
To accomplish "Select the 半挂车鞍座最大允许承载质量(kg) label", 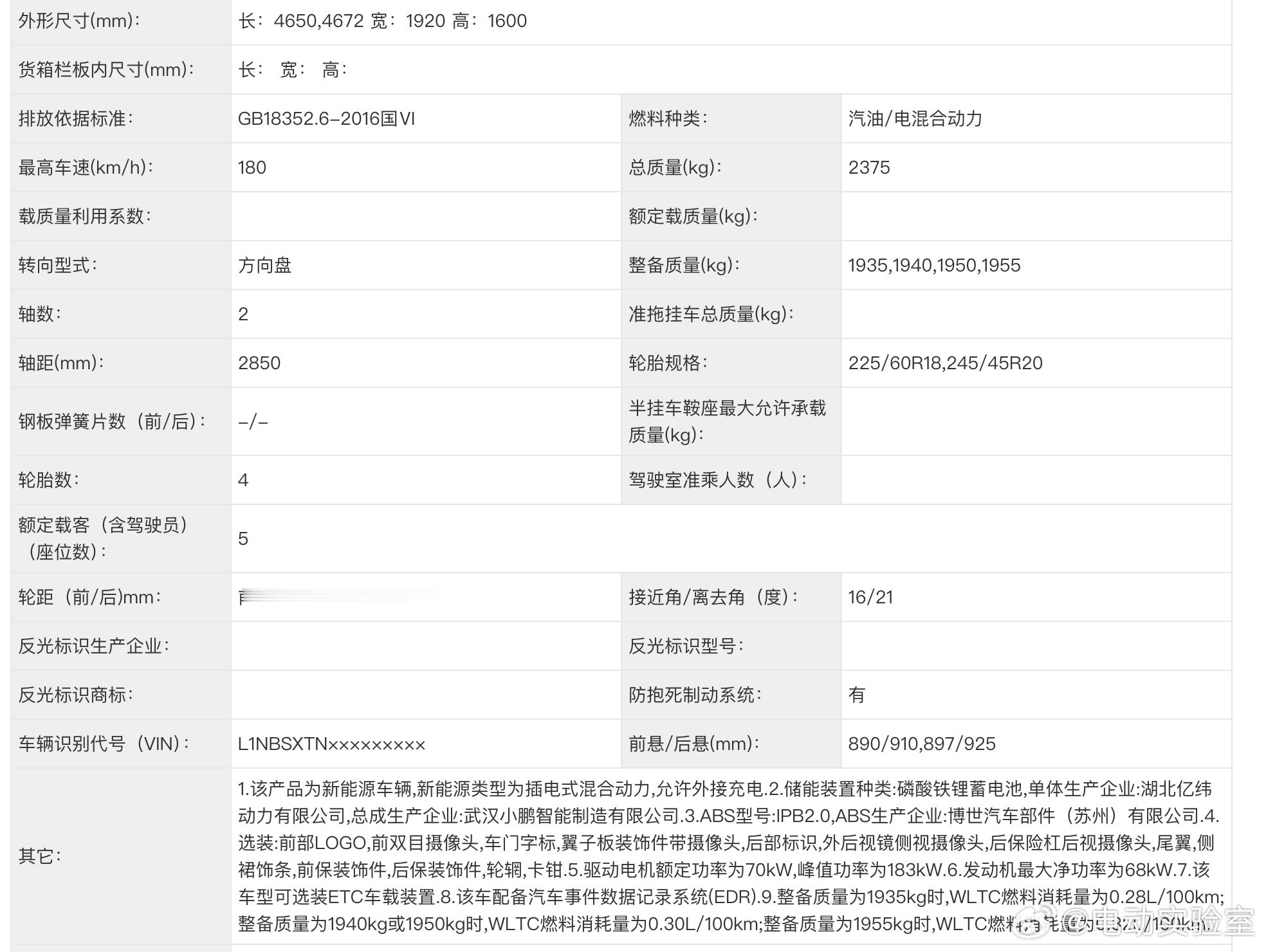I will pos(727,421).
